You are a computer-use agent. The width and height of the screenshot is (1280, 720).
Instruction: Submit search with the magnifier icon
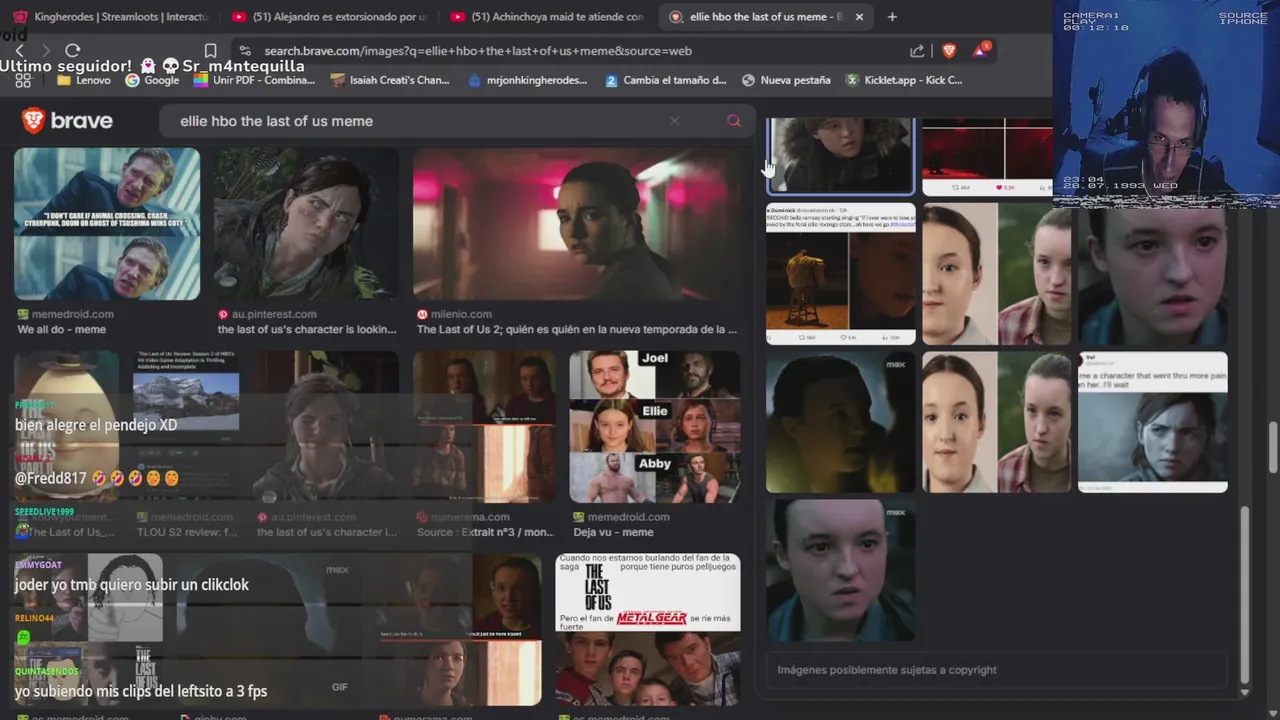[x=734, y=121]
